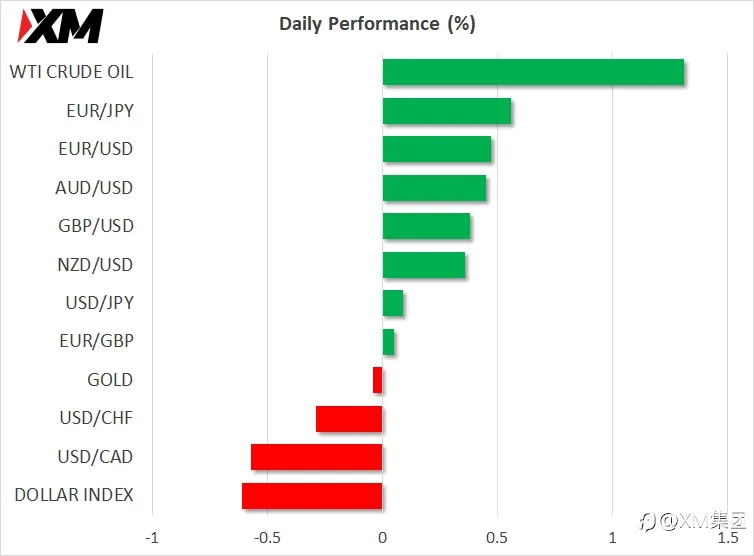
Task: Click the Weibo watermark icon
Action: tap(648, 522)
